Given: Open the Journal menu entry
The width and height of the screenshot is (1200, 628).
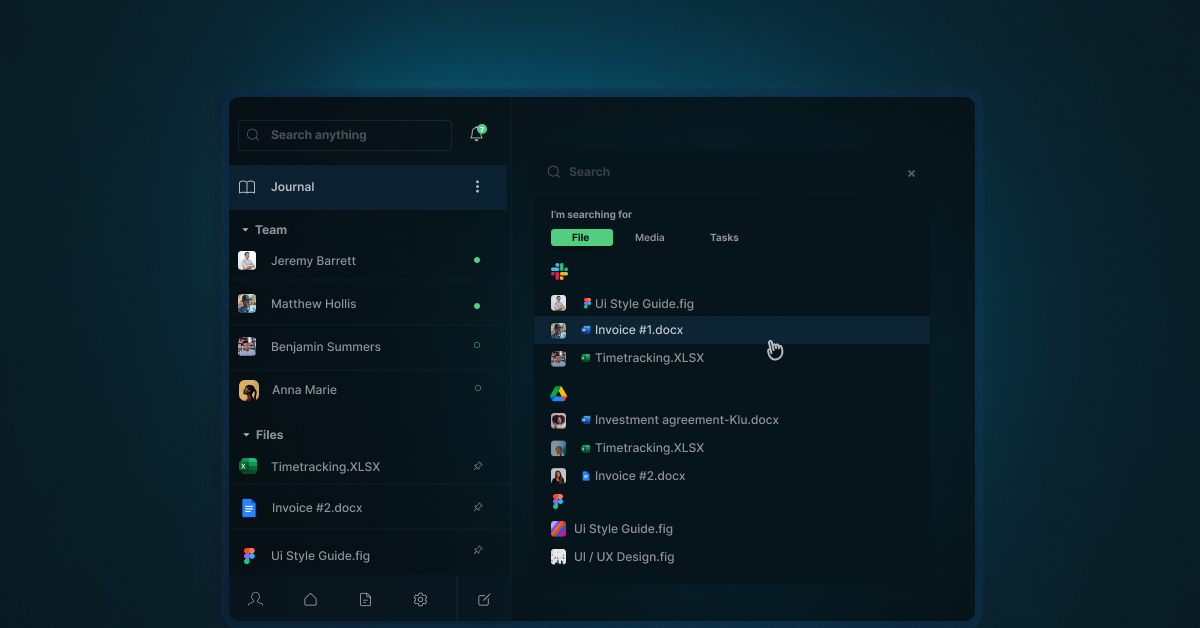Looking at the screenshot, I should coord(292,187).
